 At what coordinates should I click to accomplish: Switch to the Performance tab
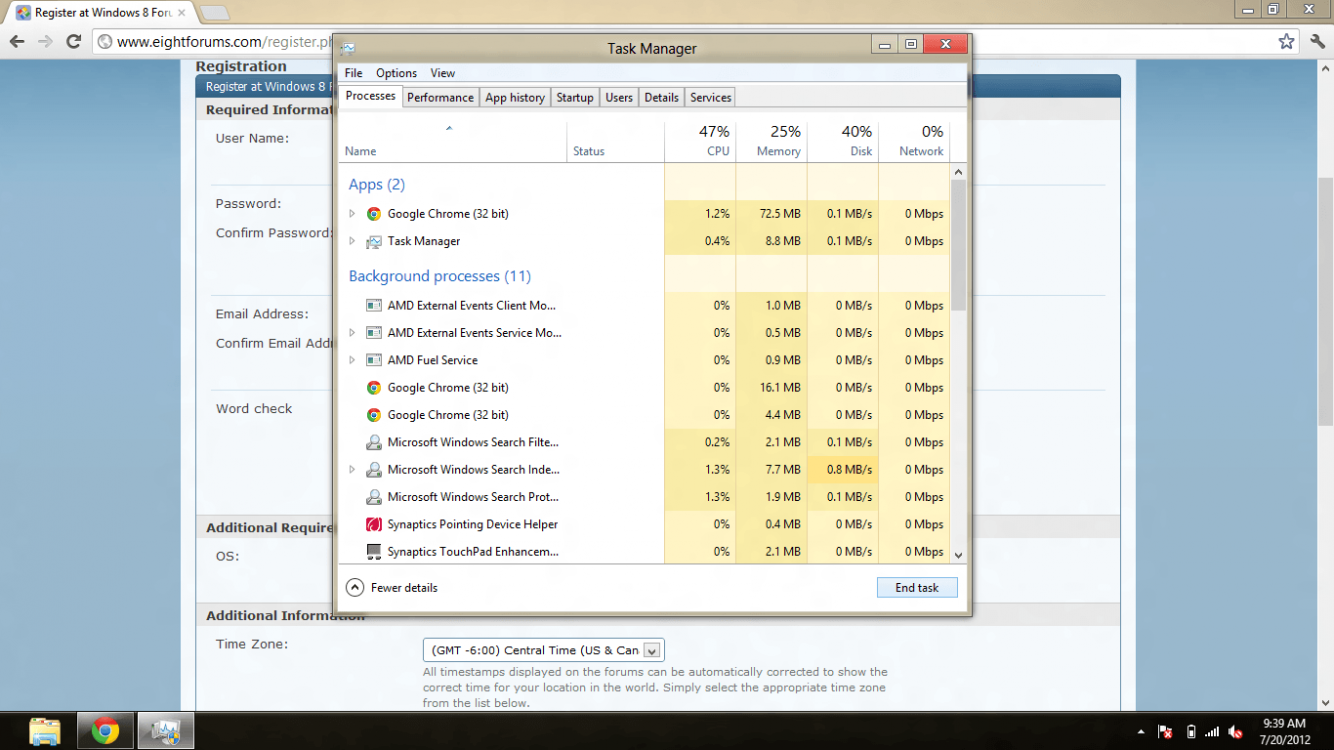pos(440,97)
